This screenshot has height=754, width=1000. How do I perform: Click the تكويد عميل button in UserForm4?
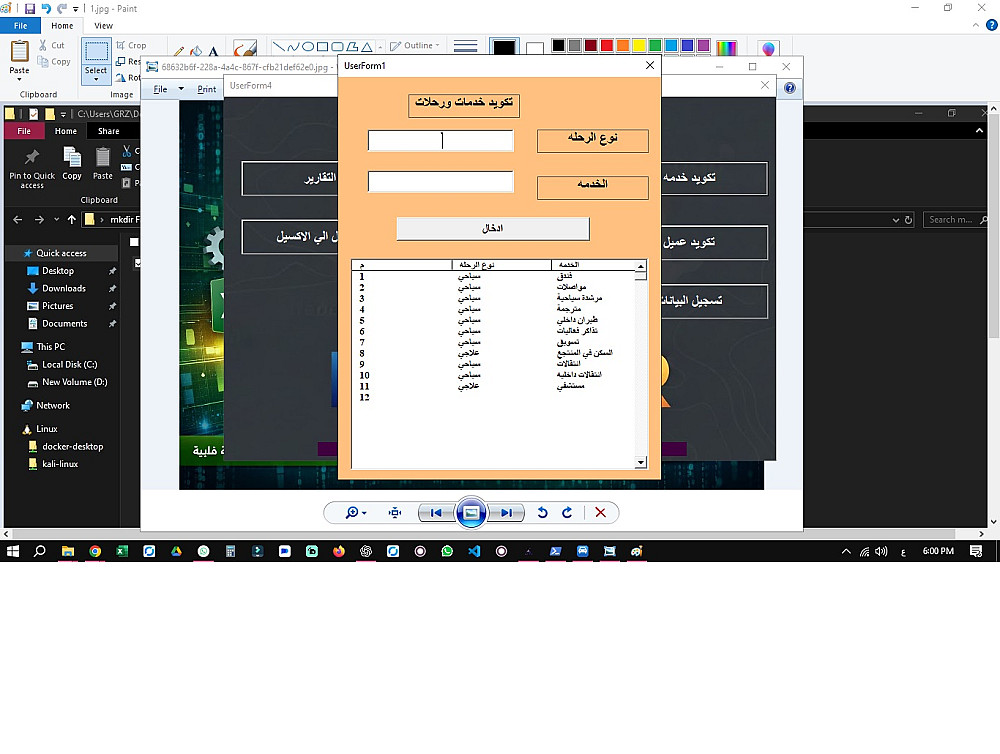pos(714,242)
